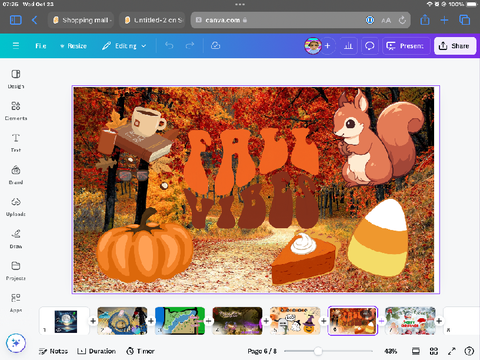480x360 pixels.
Task: Click the Share button
Action: click(x=455, y=46)
